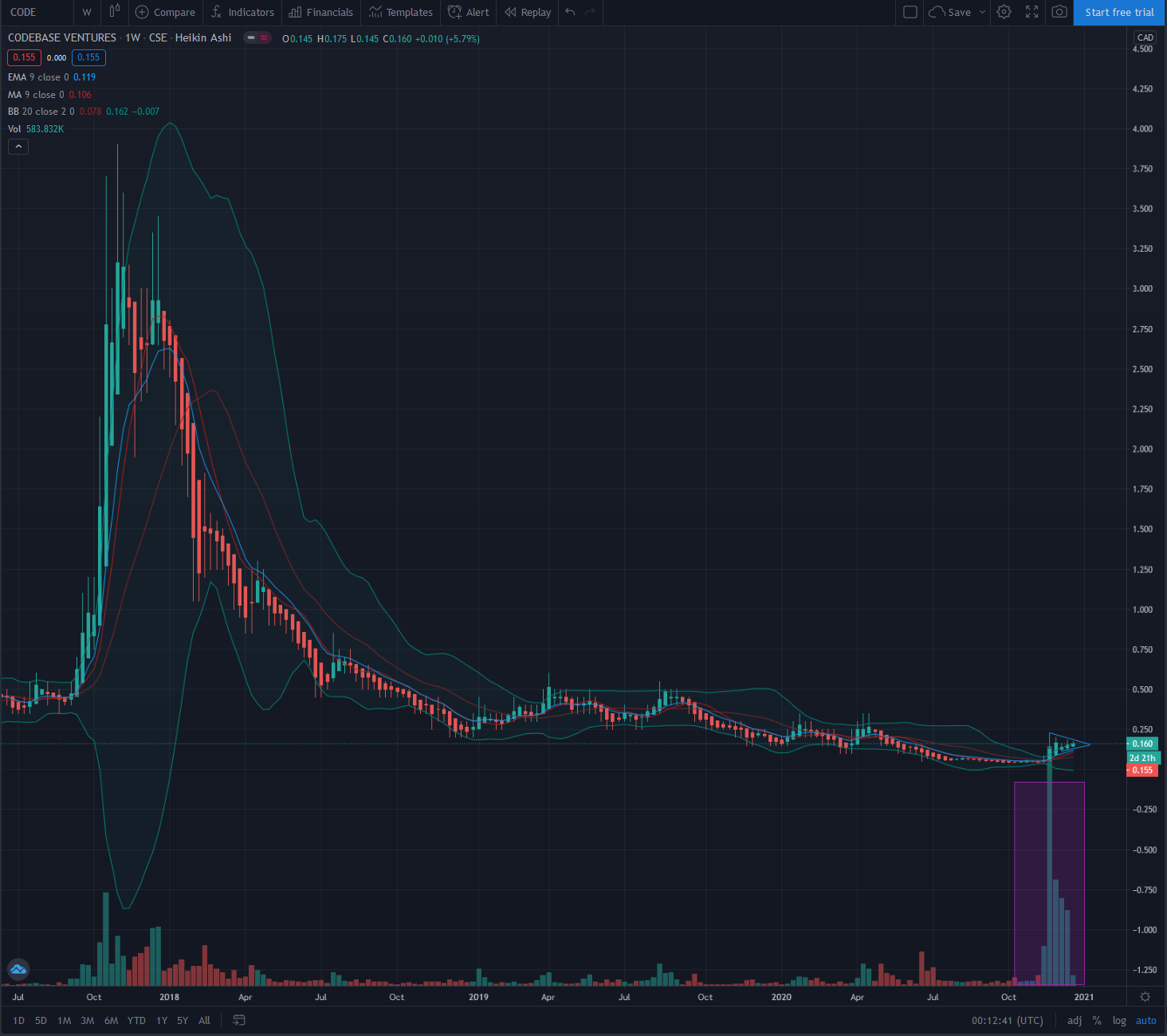Open the Financials menu

320,12
